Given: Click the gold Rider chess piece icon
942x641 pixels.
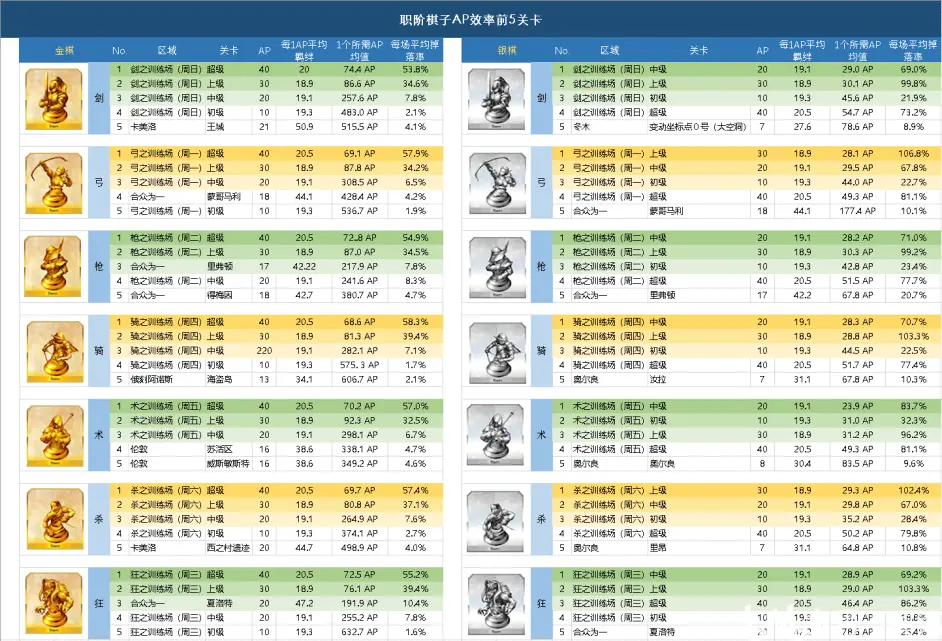Looking at the screenshot, I should coord(54,351).
